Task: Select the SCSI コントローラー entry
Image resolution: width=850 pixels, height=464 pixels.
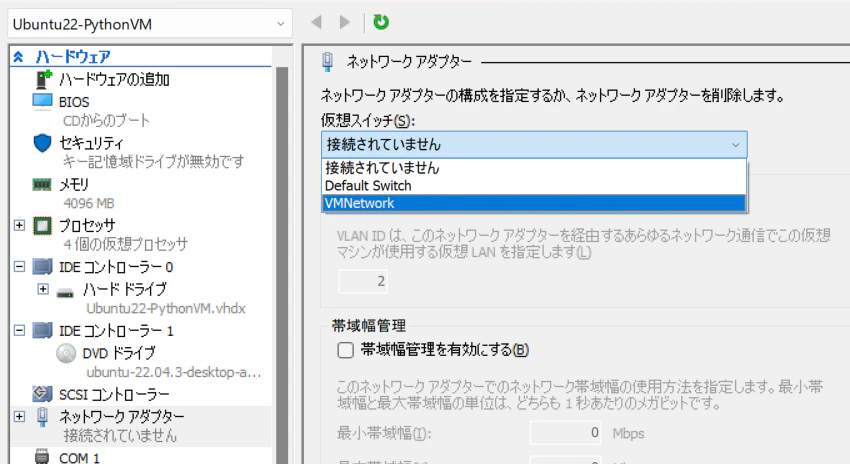Action: pos(114,394)
